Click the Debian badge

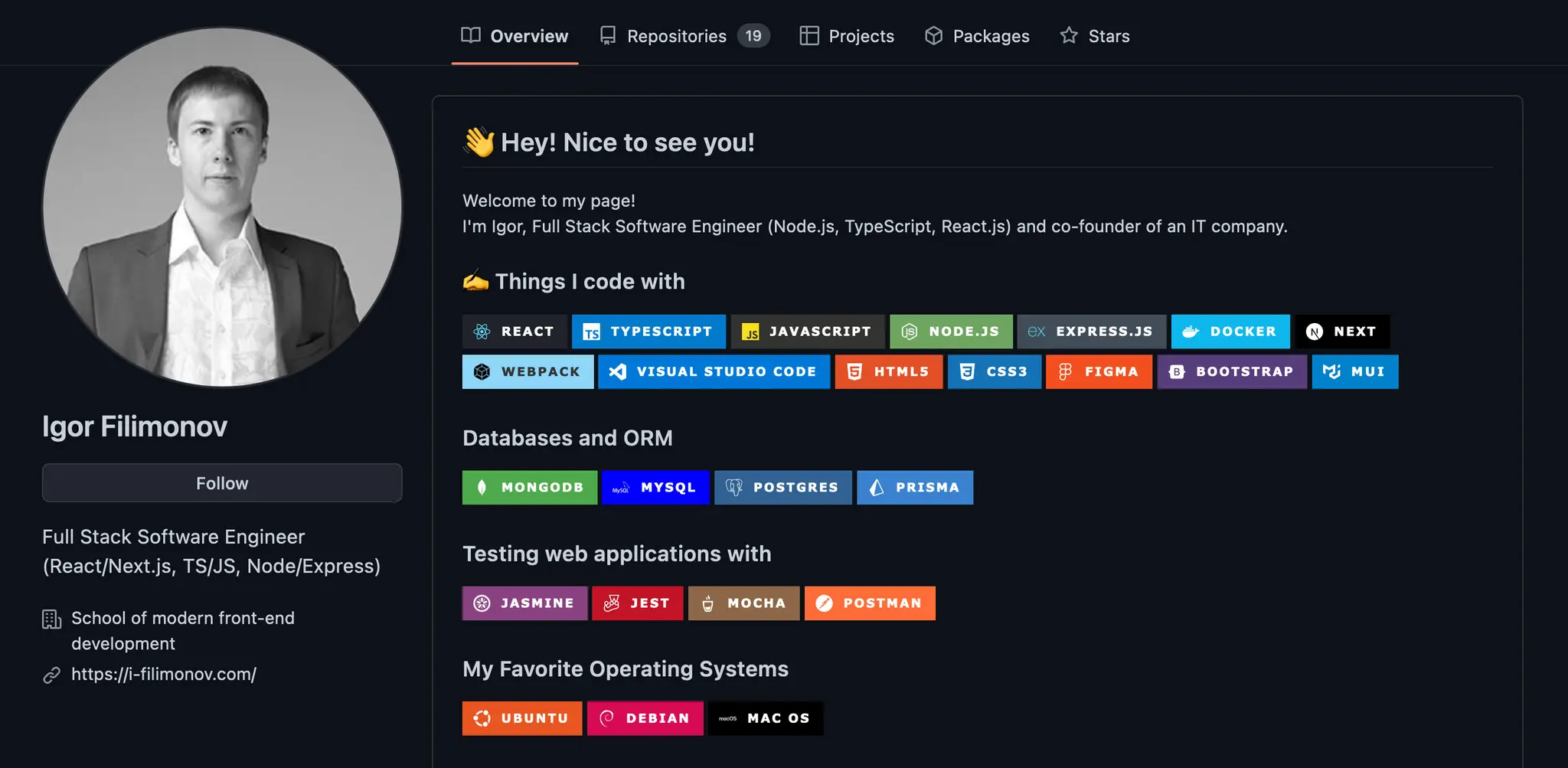point(645,718)
